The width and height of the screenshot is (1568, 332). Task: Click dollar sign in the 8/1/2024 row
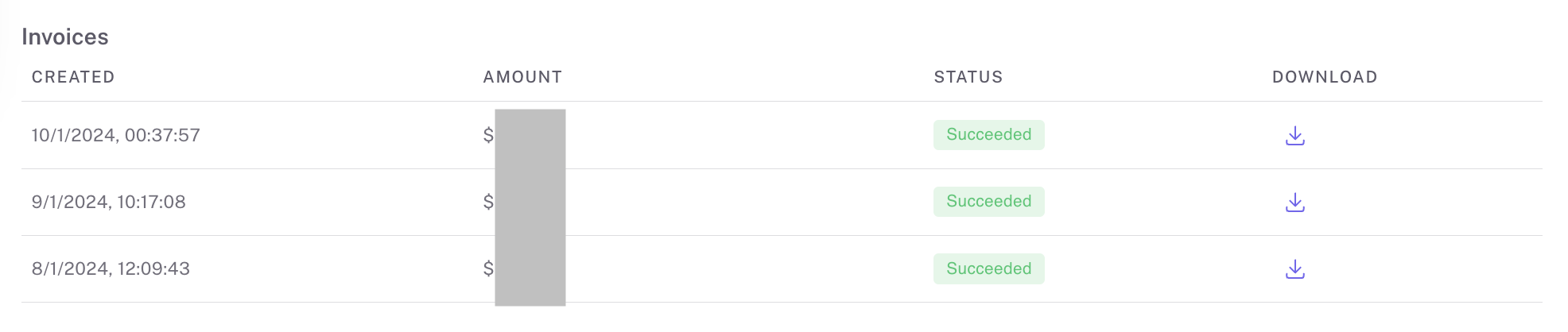pyautogui.click(x=488, y=268)
